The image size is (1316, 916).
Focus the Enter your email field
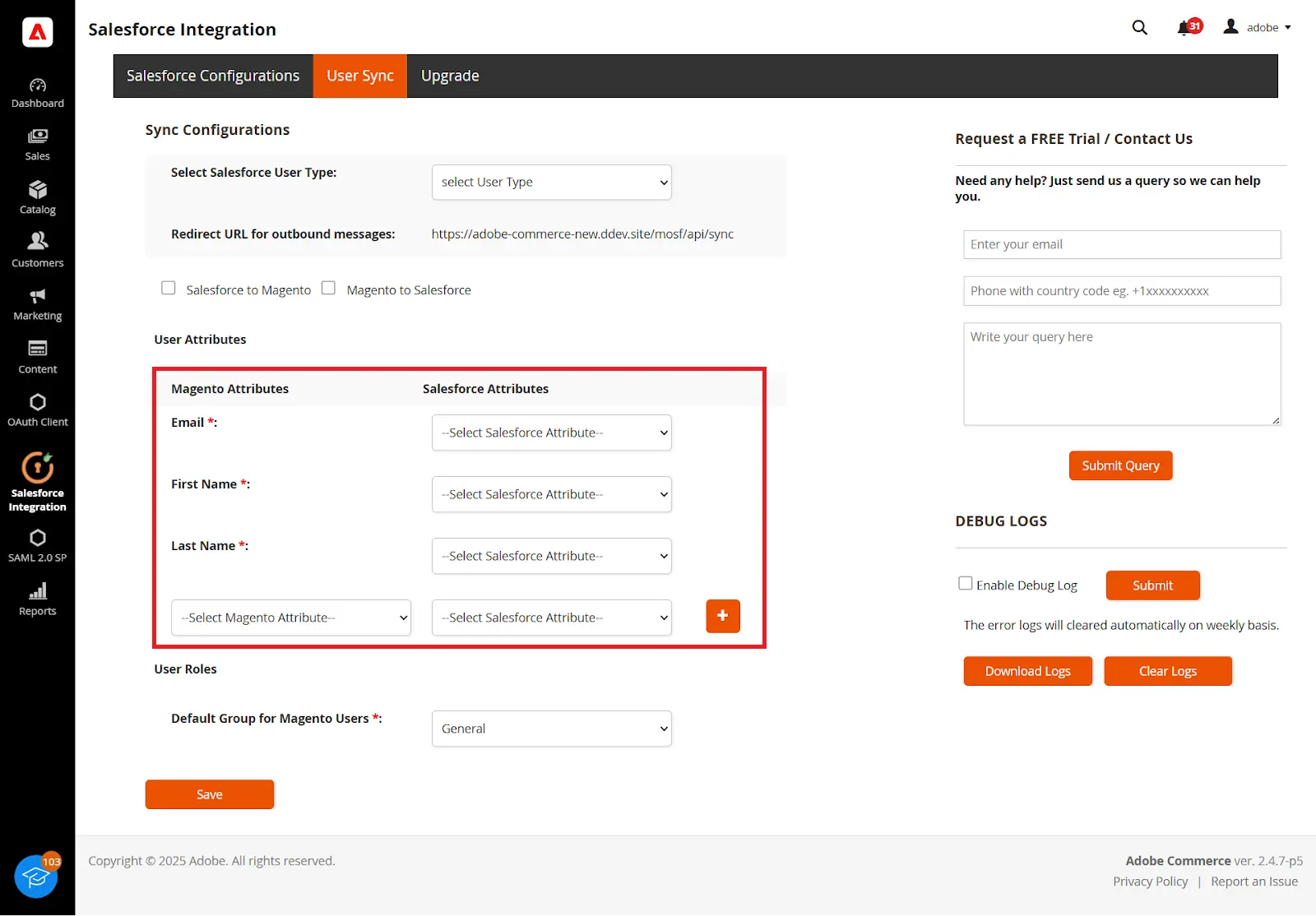(x=1122, y=244)
